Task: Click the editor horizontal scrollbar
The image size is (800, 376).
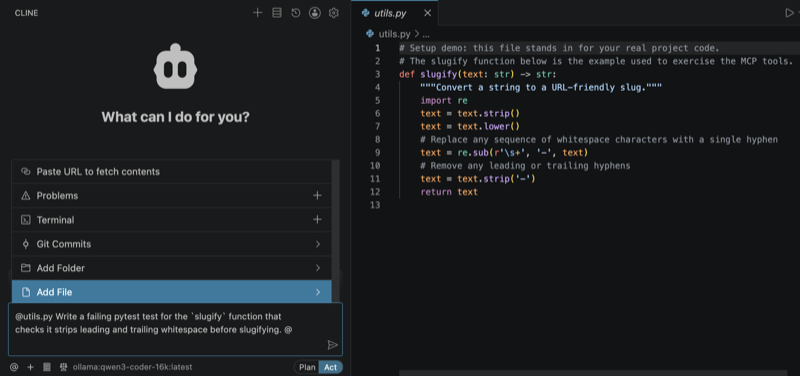Action: coord(593,373)
